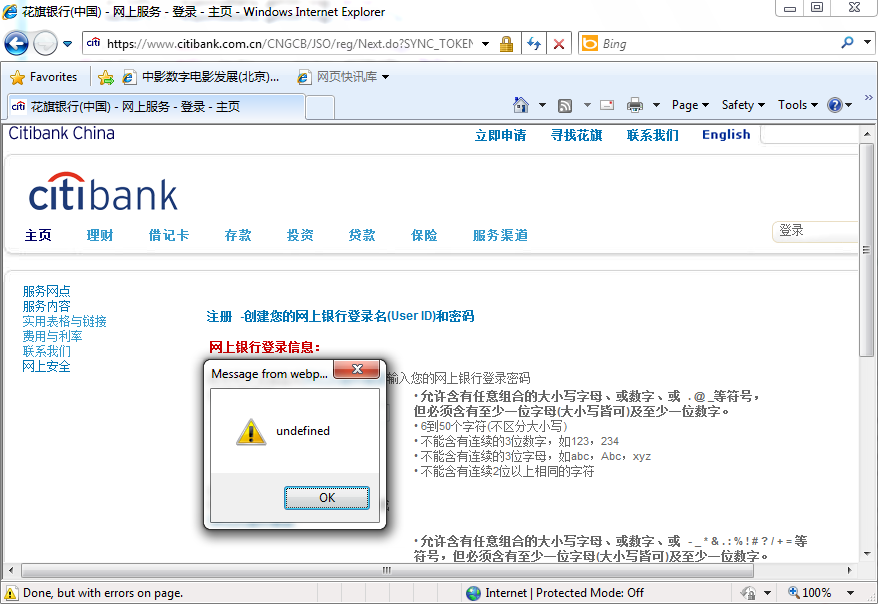Image resolution: width=878 pixels, height=604 pixels.
Task: Click the 联系我们 top header link
Action: point(652,135)
